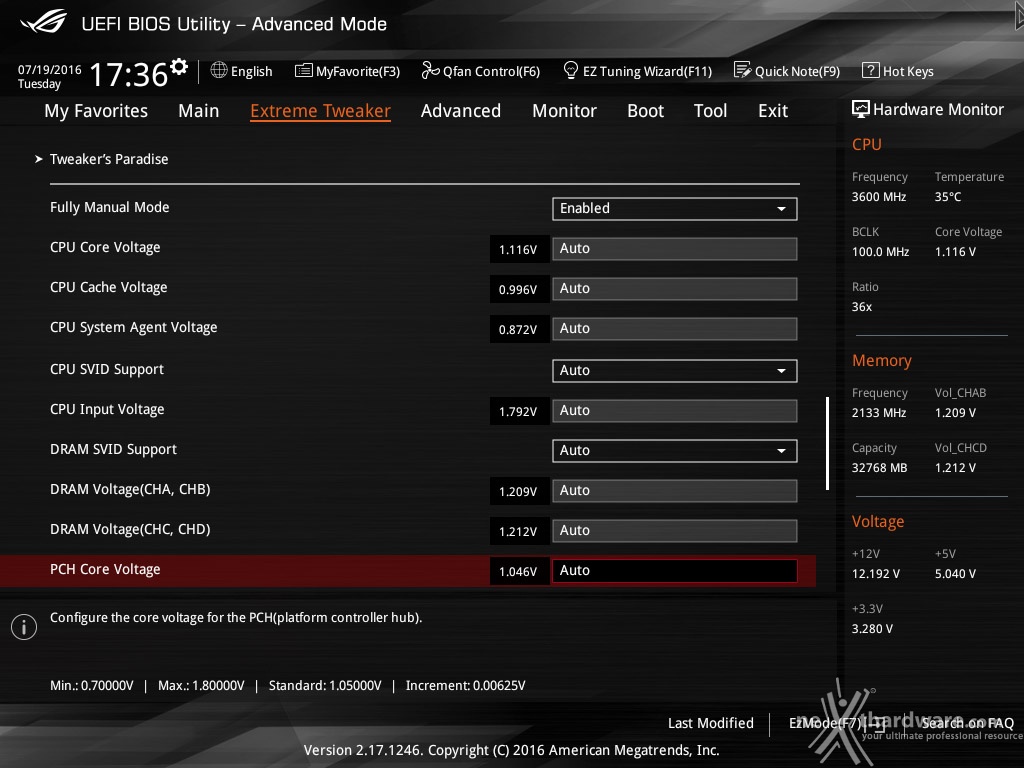Click CPU Input Voltage input field
Screen dimensions: 1024x768
pos(675,411)
